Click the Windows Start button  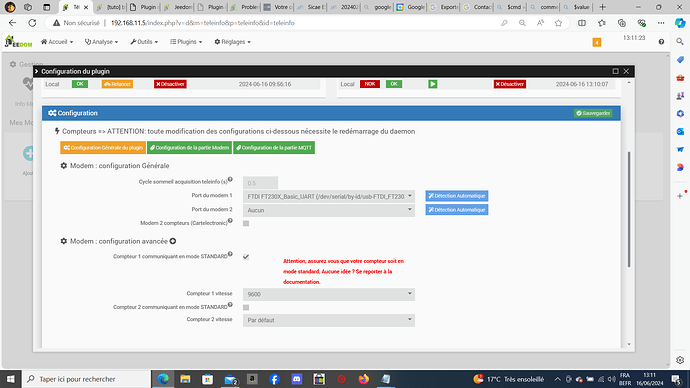(x=11, y=379)
